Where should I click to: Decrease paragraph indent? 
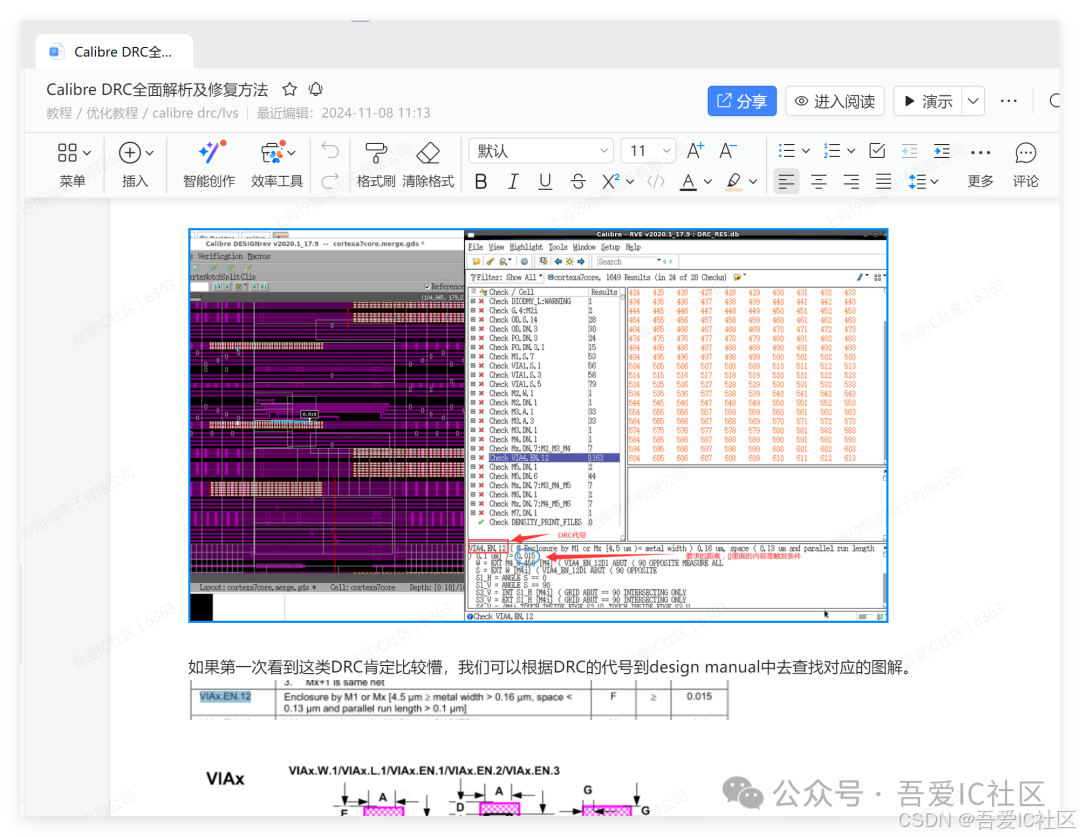(909, 151)
